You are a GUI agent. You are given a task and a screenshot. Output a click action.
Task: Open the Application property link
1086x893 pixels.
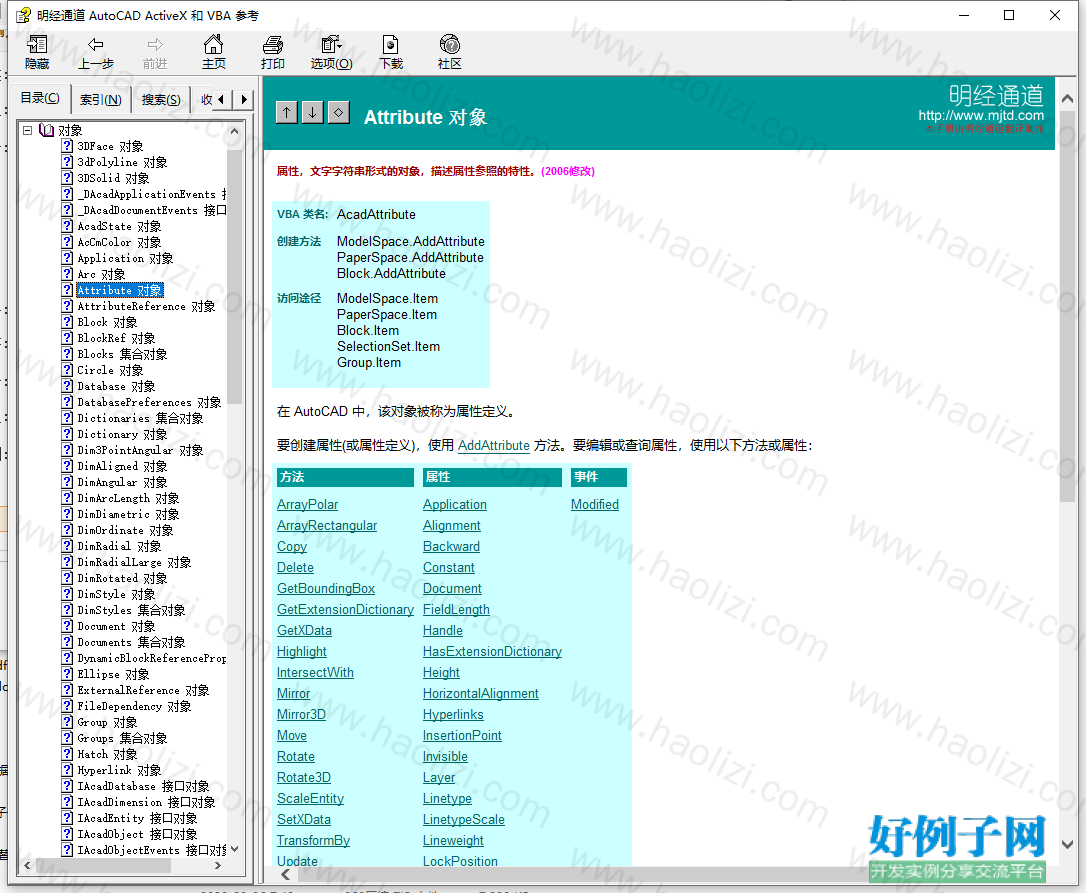click(454, 504)
